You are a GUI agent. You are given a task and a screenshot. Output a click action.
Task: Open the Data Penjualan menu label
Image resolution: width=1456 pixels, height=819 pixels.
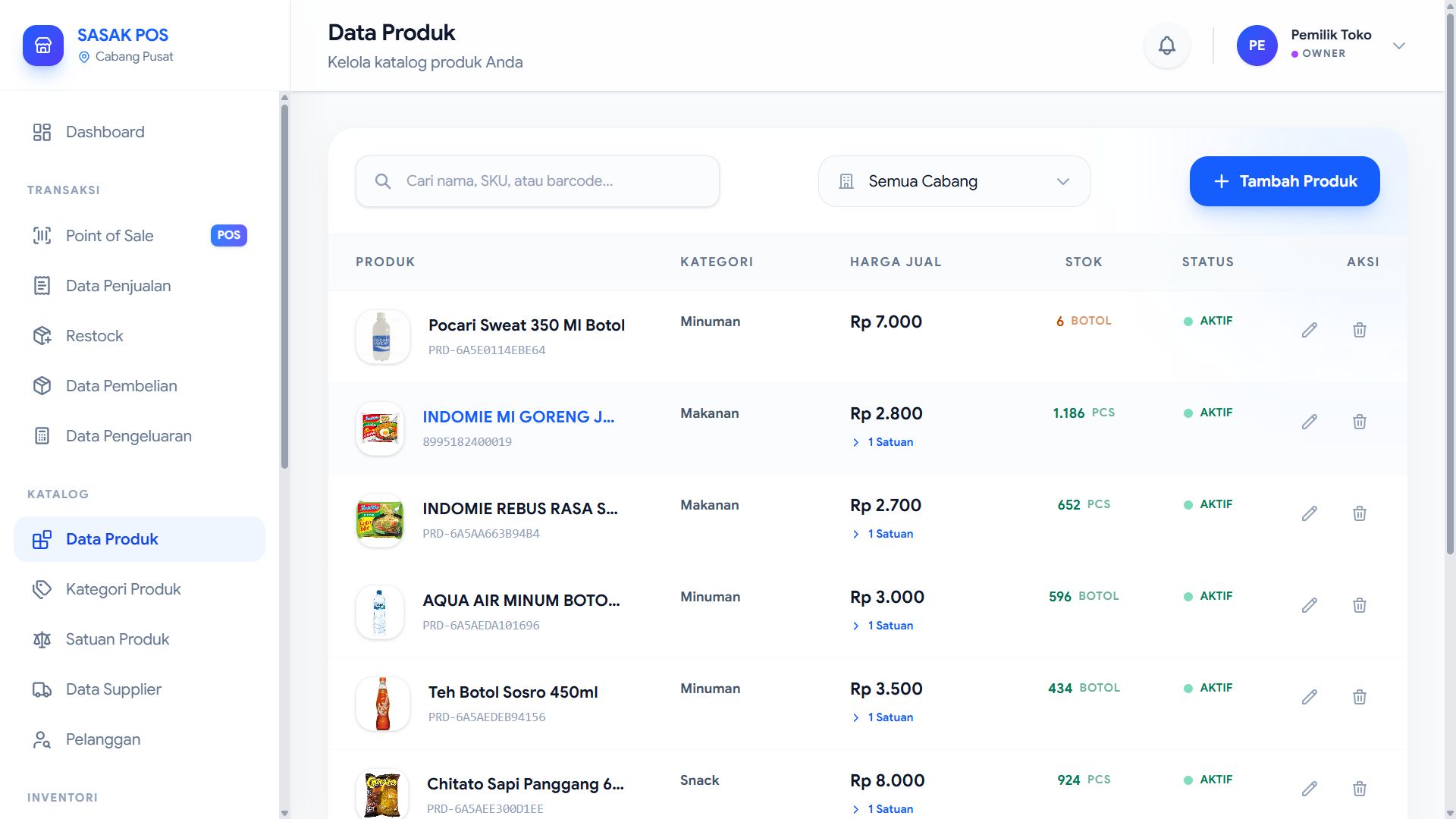(x=118, y=286)
